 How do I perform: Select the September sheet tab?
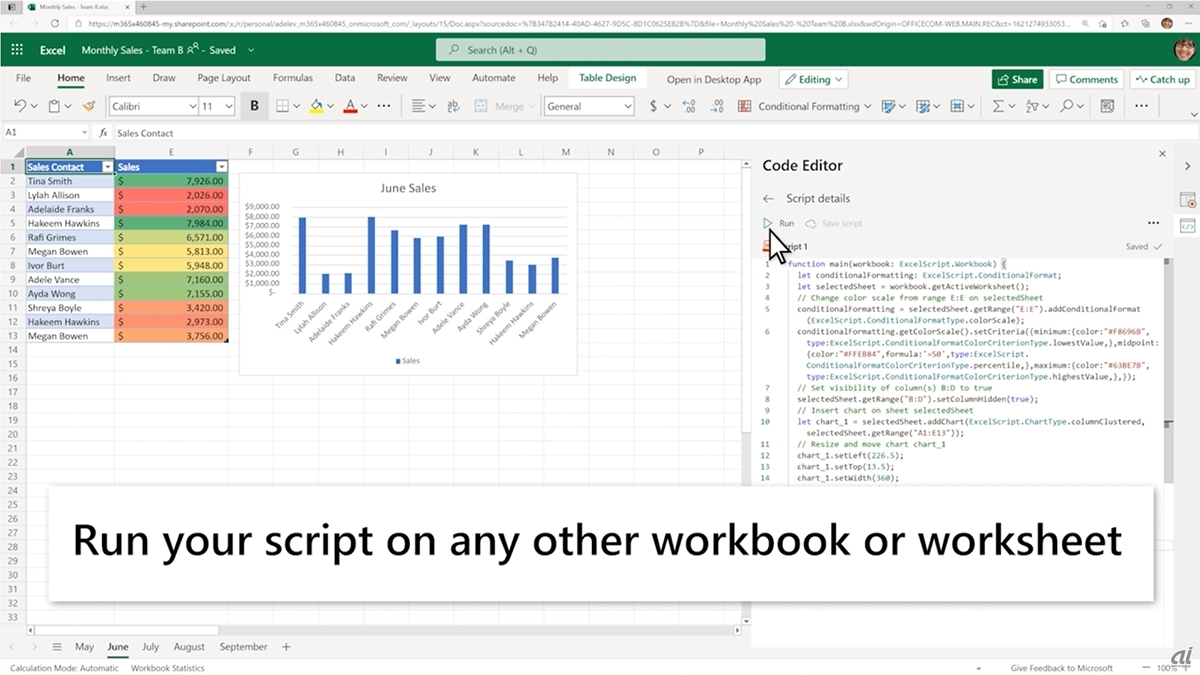pos(243,647)
